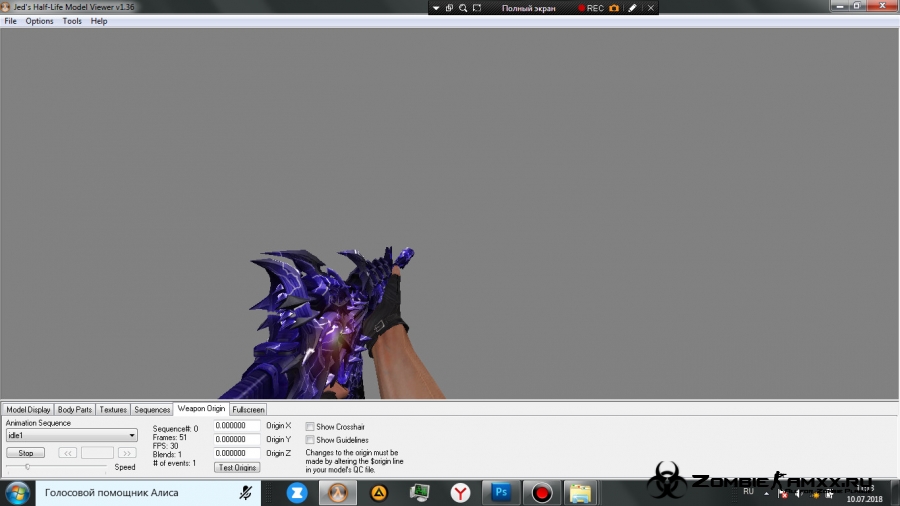
Task: Open the recorder toolbar dropdown arrow
Action: pos(436,8)
